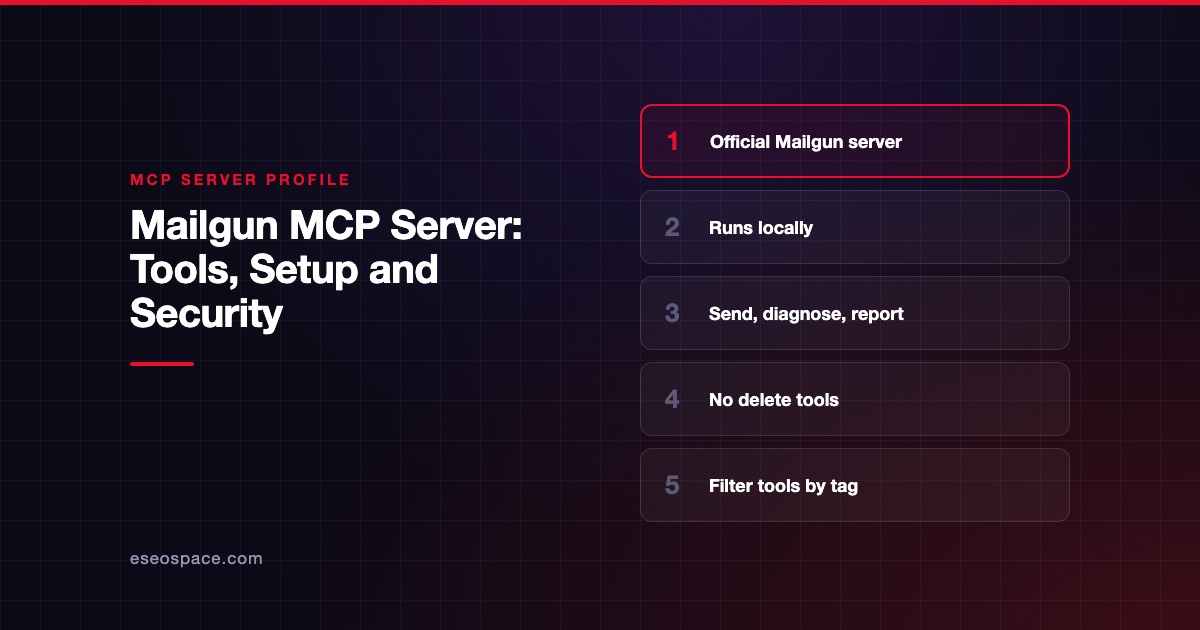Open the 'Filter tools by tag' card

tap(854, 485)
